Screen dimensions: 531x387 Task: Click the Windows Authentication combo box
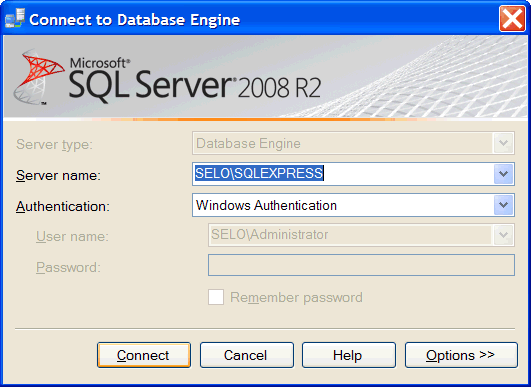pos(353,205)
